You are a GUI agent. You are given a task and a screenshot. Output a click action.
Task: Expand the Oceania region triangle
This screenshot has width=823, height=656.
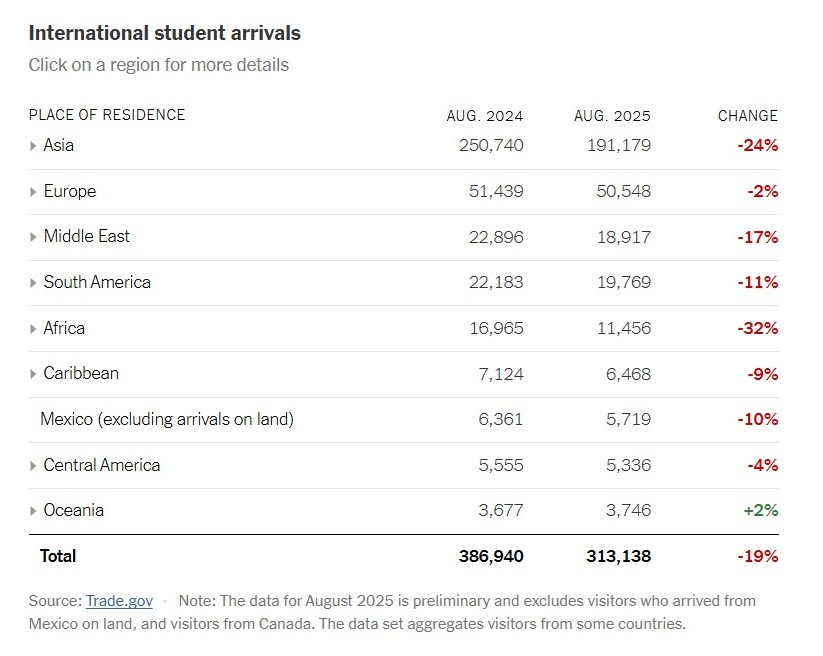[x=33, y=511]
